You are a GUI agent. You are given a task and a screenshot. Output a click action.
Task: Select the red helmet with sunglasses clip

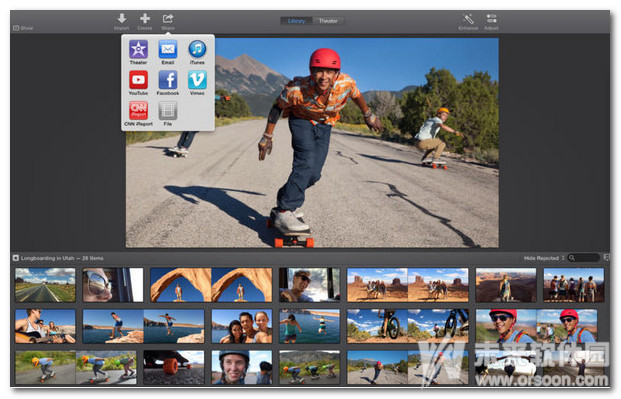tap(536, 326)
